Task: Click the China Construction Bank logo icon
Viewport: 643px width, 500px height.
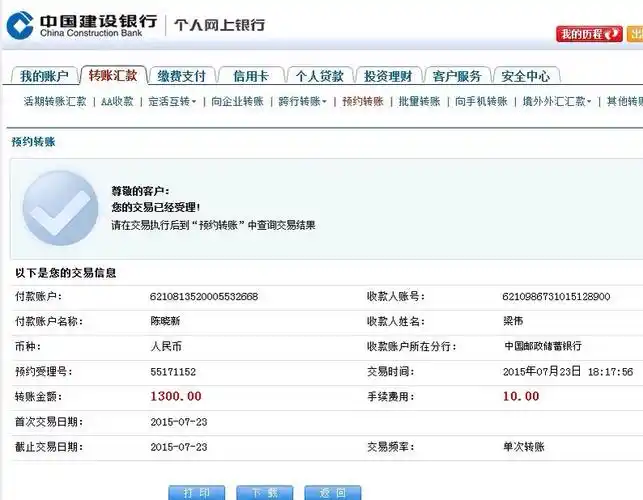Action: [x=20, y=25]
